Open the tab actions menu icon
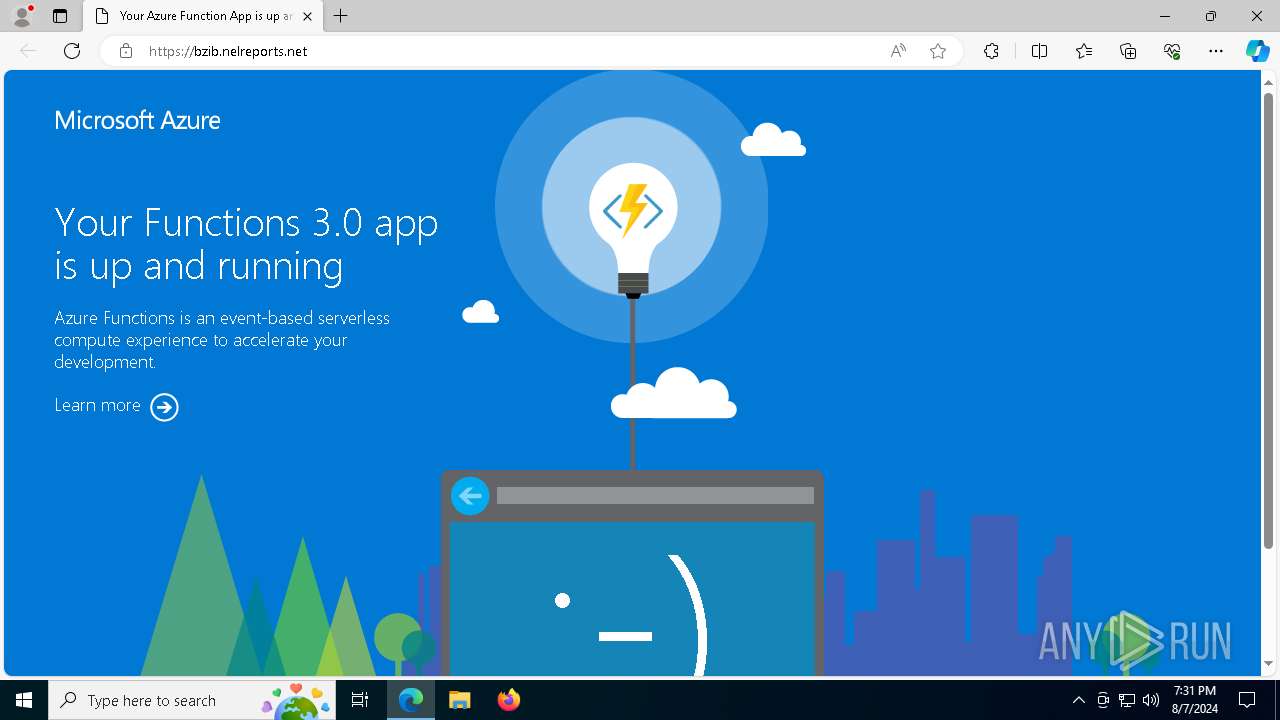 pos(60,16)
